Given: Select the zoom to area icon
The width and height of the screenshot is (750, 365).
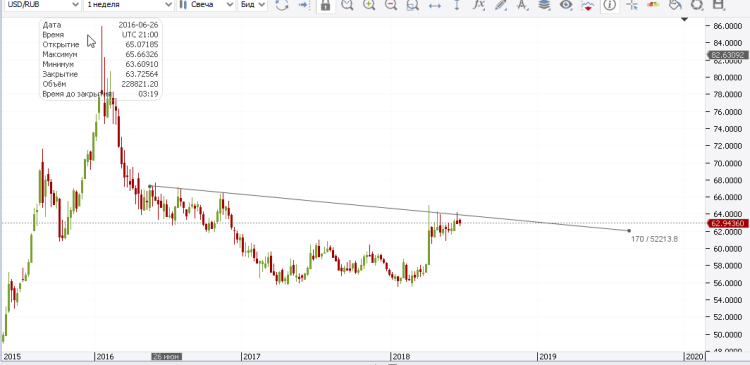Looking at the screenshot, I should pos(412,5).
